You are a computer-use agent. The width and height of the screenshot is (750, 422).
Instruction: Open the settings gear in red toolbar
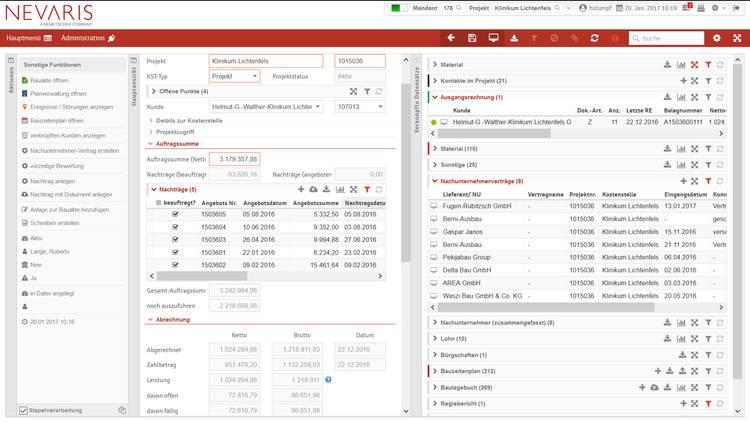click(x=716, y=38)
